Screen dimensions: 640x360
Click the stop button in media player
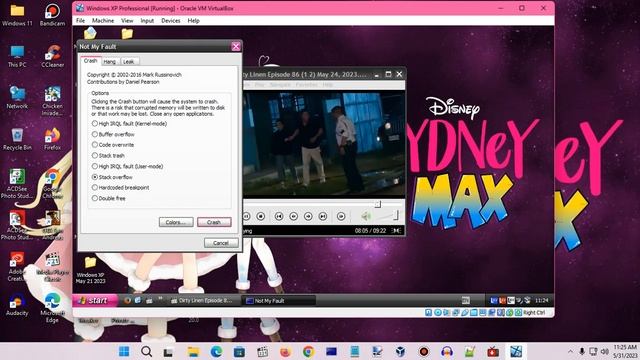tap(261, 216)
